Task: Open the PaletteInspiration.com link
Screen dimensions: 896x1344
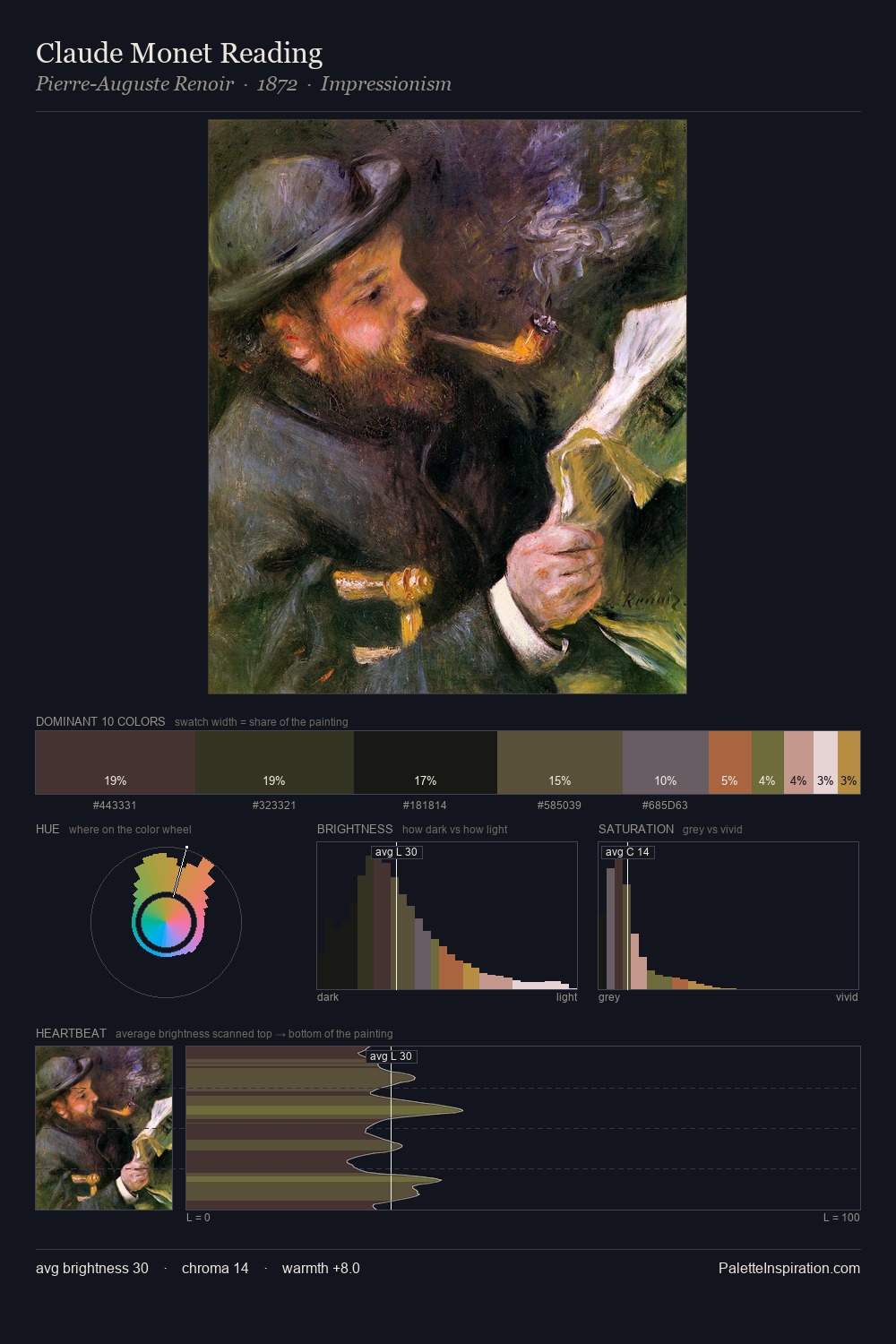Action: click(x=789, y=1268)
